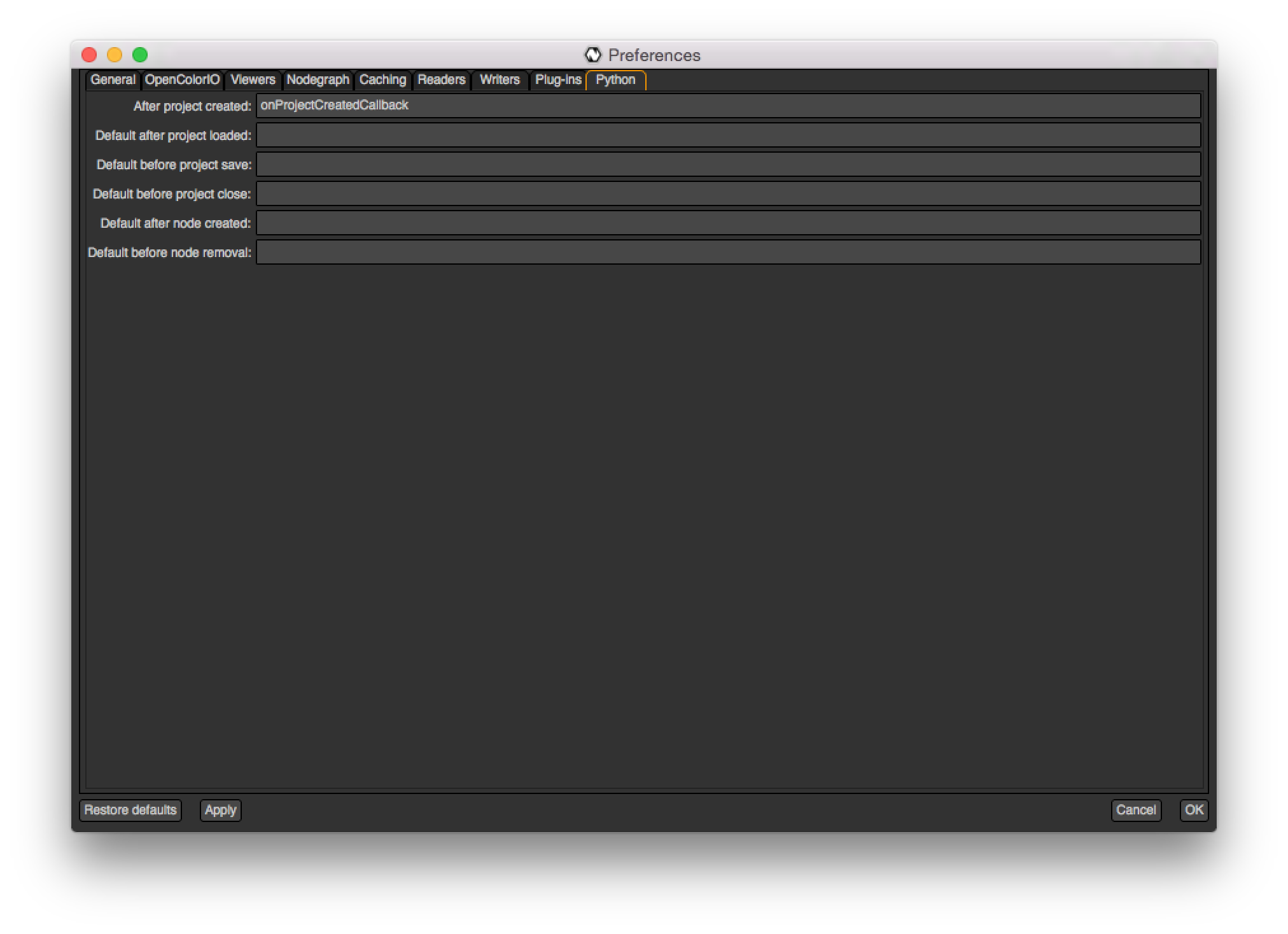The height and width of the screenshot is (934, 1288).
Task: Click the Natron icon in title bar
Action: coord(592,55)
